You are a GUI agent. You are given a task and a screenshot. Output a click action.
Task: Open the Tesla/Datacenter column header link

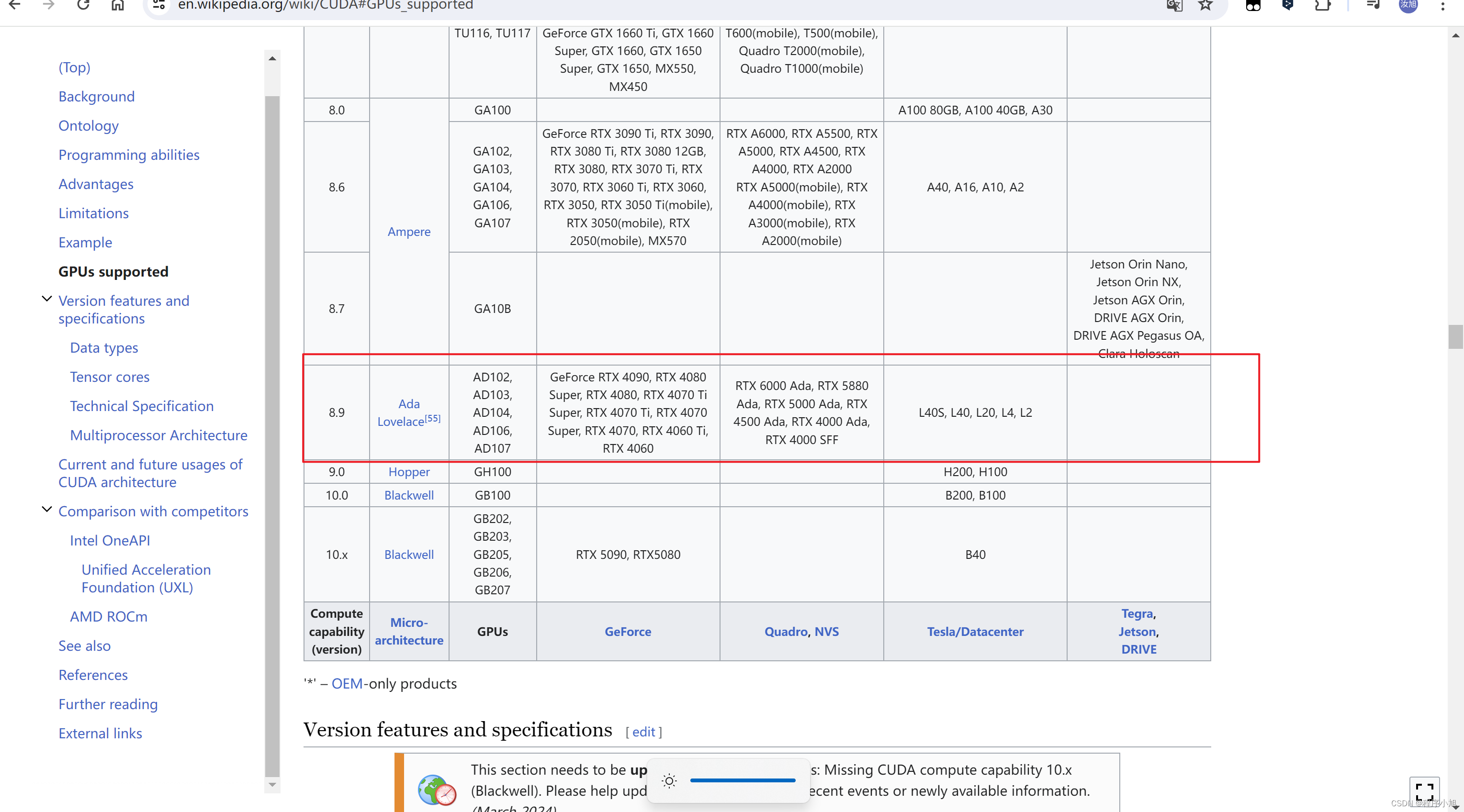click(x=975, y=632)
